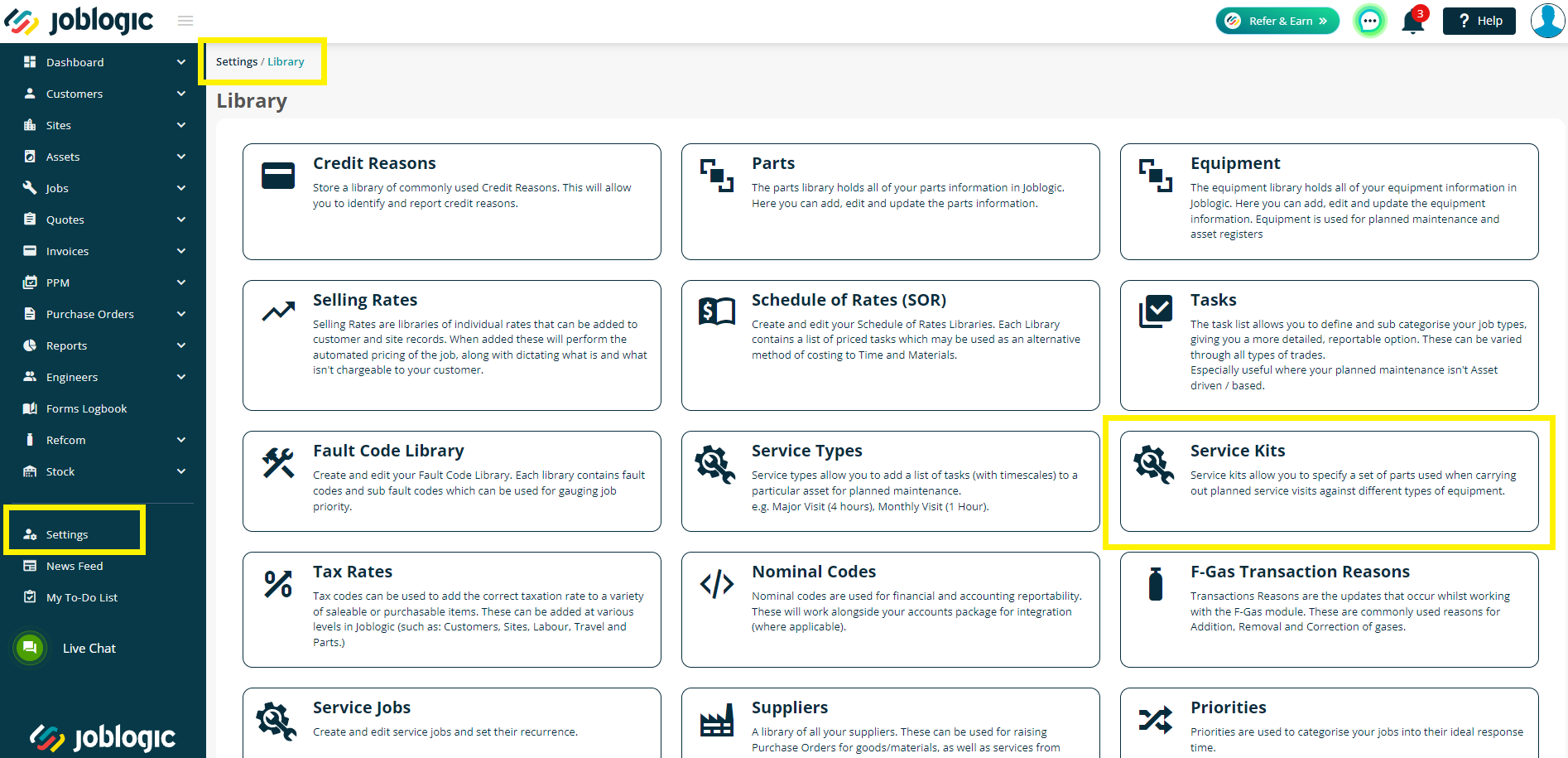Image resolution: width=1568 pixels, height=758 pixels.
Task: Expand the Customers menu chevron
Action: [181, 94]
